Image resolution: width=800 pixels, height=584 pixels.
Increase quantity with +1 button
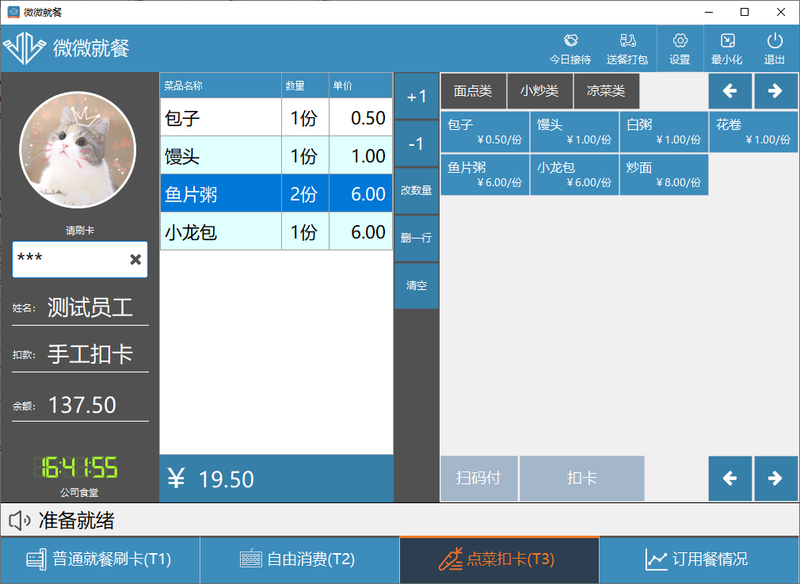416,96
